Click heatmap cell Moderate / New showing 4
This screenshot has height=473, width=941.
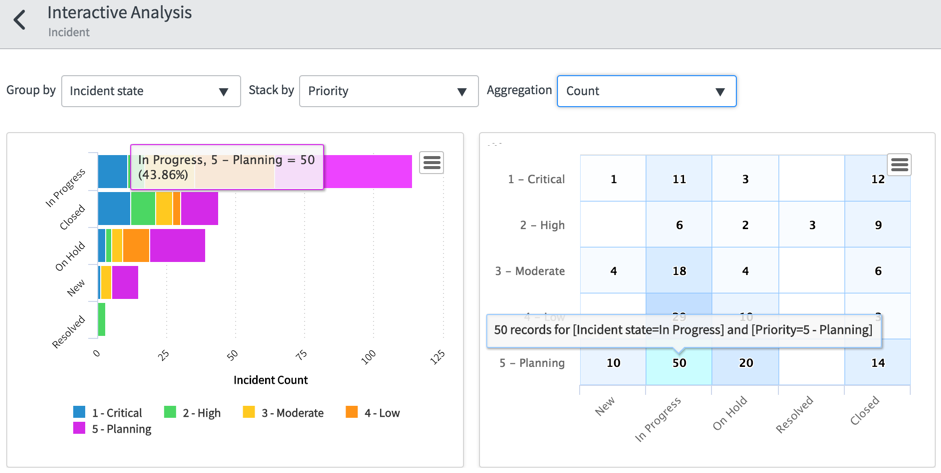pyautogui.click(x=613, y=271)
